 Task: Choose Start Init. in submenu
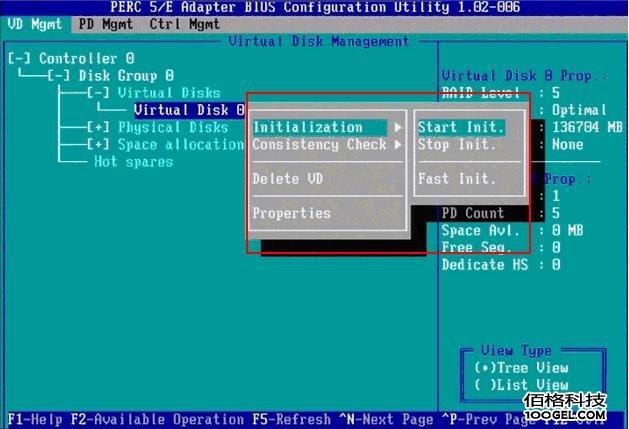(x=461, y=128)
